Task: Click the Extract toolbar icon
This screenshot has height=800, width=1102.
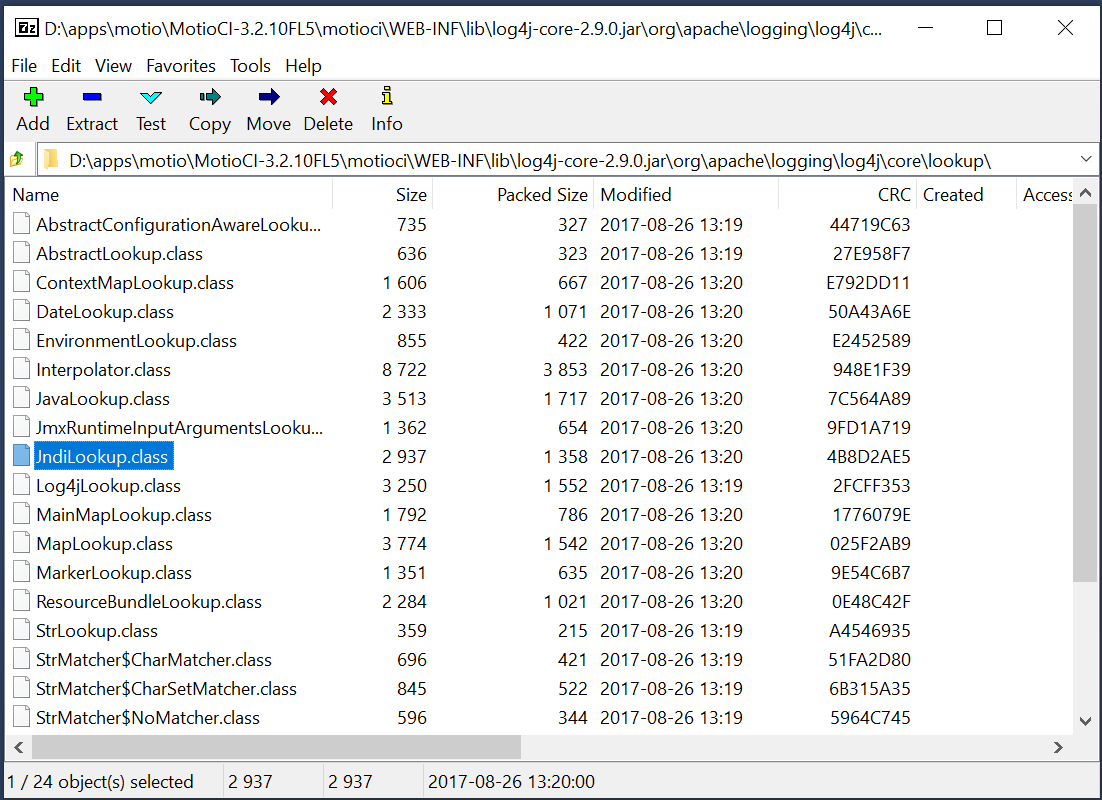Action: coord(92,96)
